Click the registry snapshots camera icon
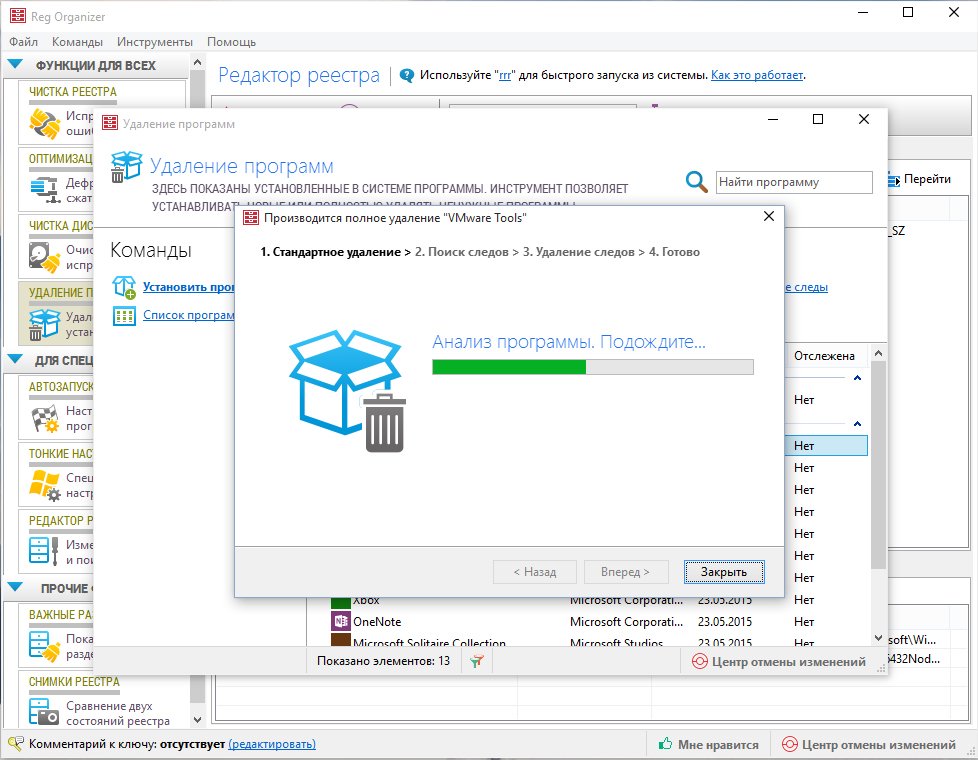The width and height of the screenshot is (978, 760). [44, 713]
